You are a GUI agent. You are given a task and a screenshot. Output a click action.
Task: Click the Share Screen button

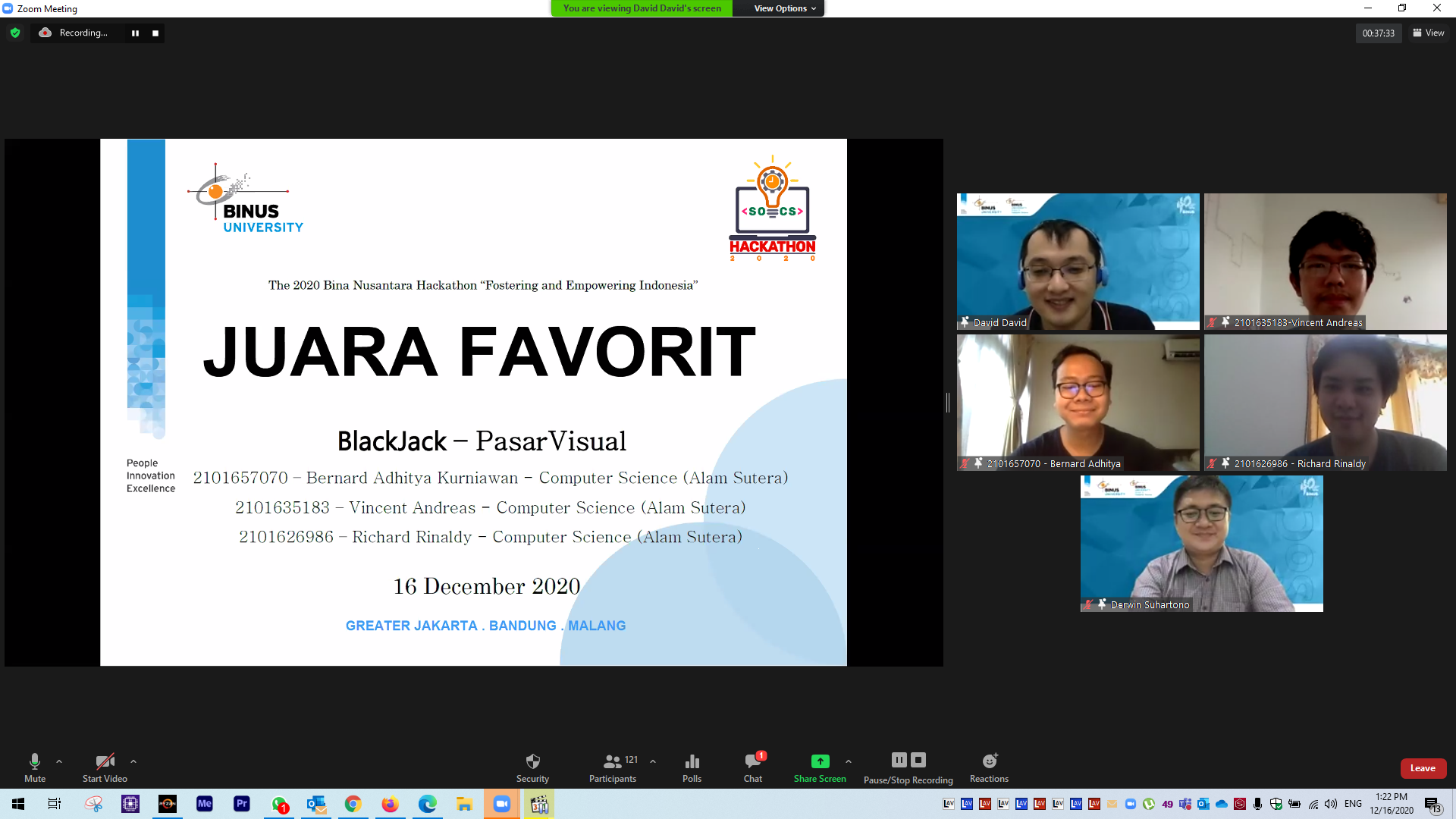point(820,767)
